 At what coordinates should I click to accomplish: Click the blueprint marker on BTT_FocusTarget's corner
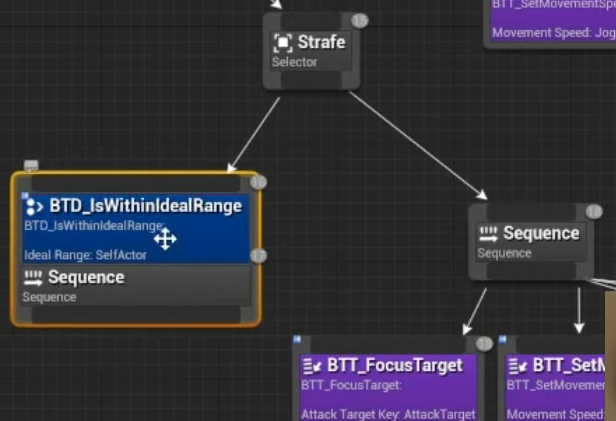297,341
